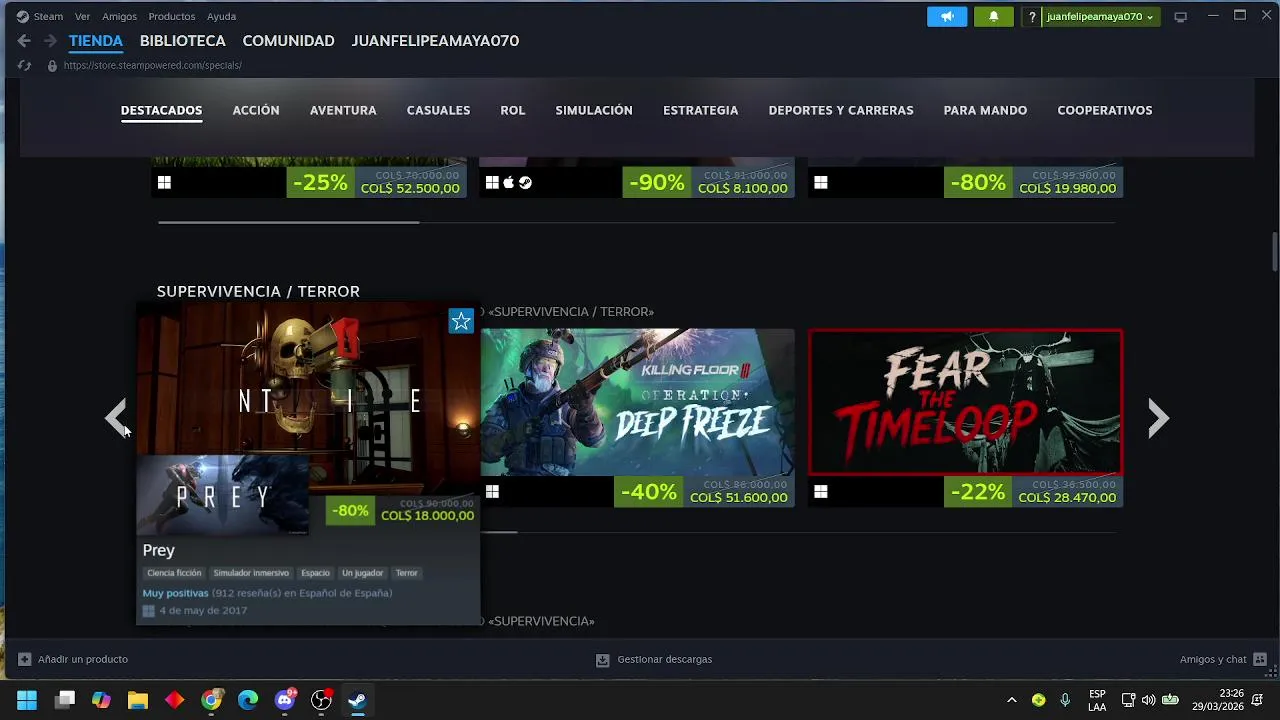This screenshot has width=1280, height=720.
Task: Open Google Chrome from the taskbar
Action: pyautogui.click(x=211, y=700)
